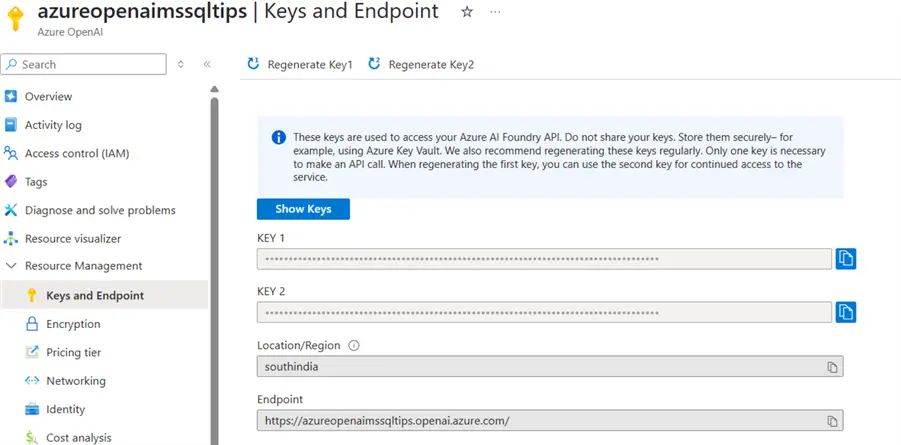Click the purple Tags icon
The width and height of the screenshot is (901, 445).
[x=10, y=182]
